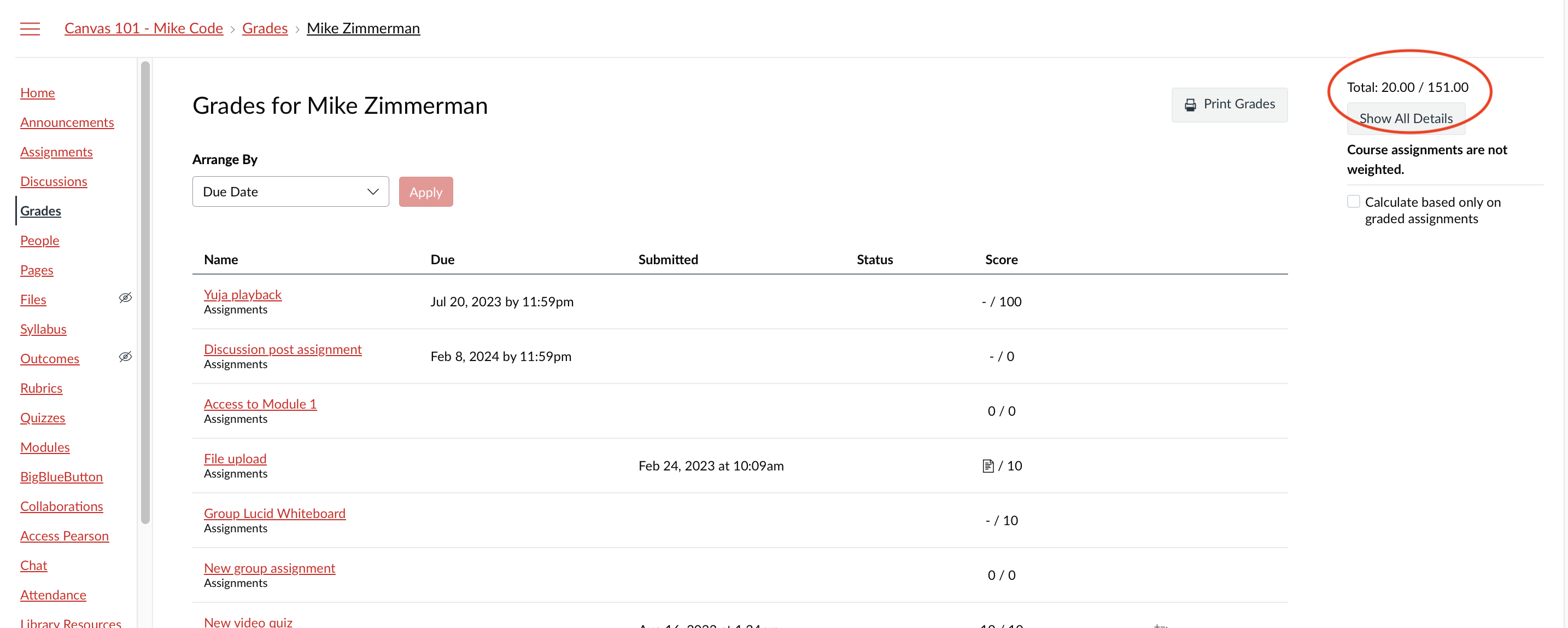The height and width of the screenshot is (628, 1568).
Task: Click the sidebar vertical scrollbar
Action: point(145,292)
